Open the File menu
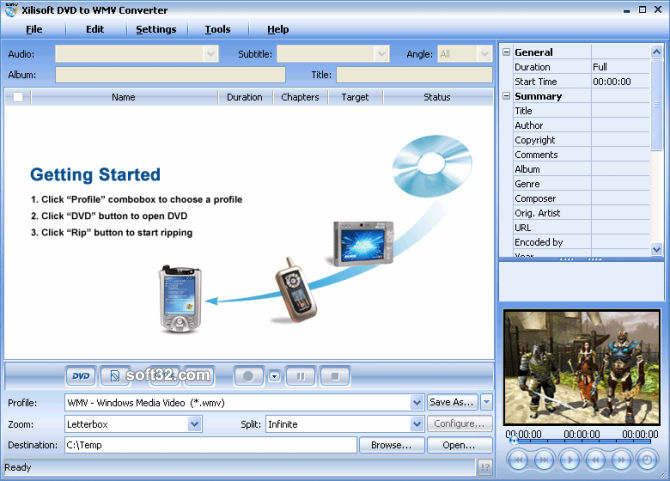Image resolution: width=670 pixels, height=481 pixels. pyautogui.click(x=34, y=29)
